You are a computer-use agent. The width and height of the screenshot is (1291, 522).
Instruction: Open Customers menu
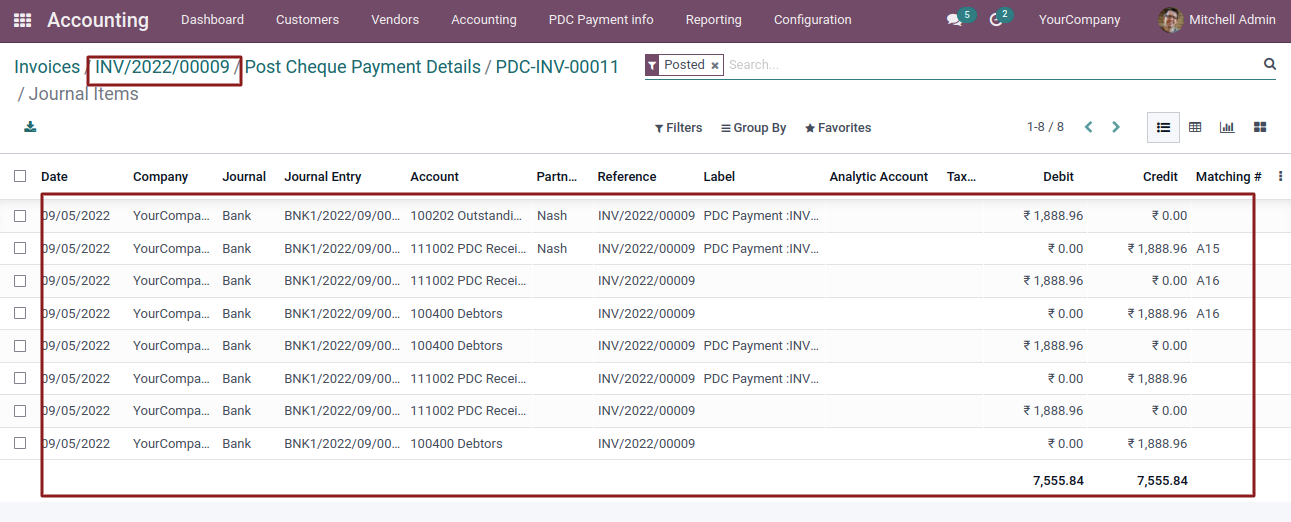(x=307, y=20)
